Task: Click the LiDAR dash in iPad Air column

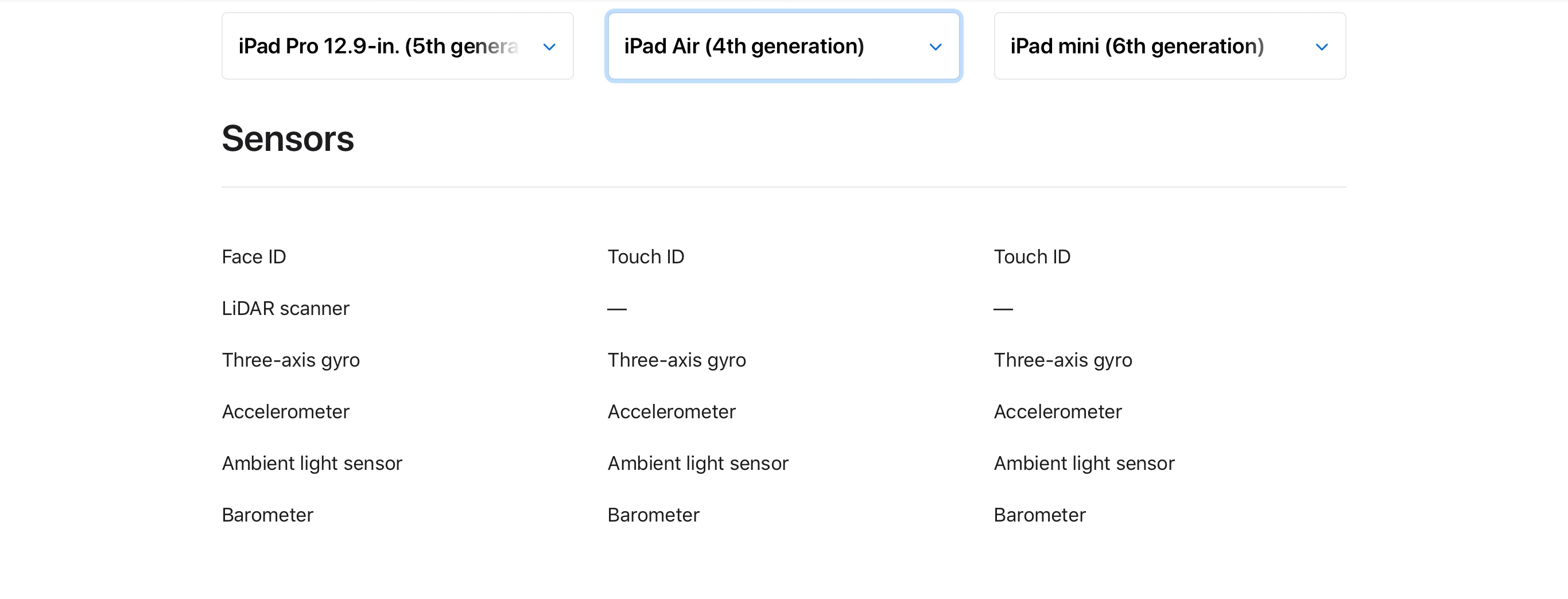Action: [616, 309]
